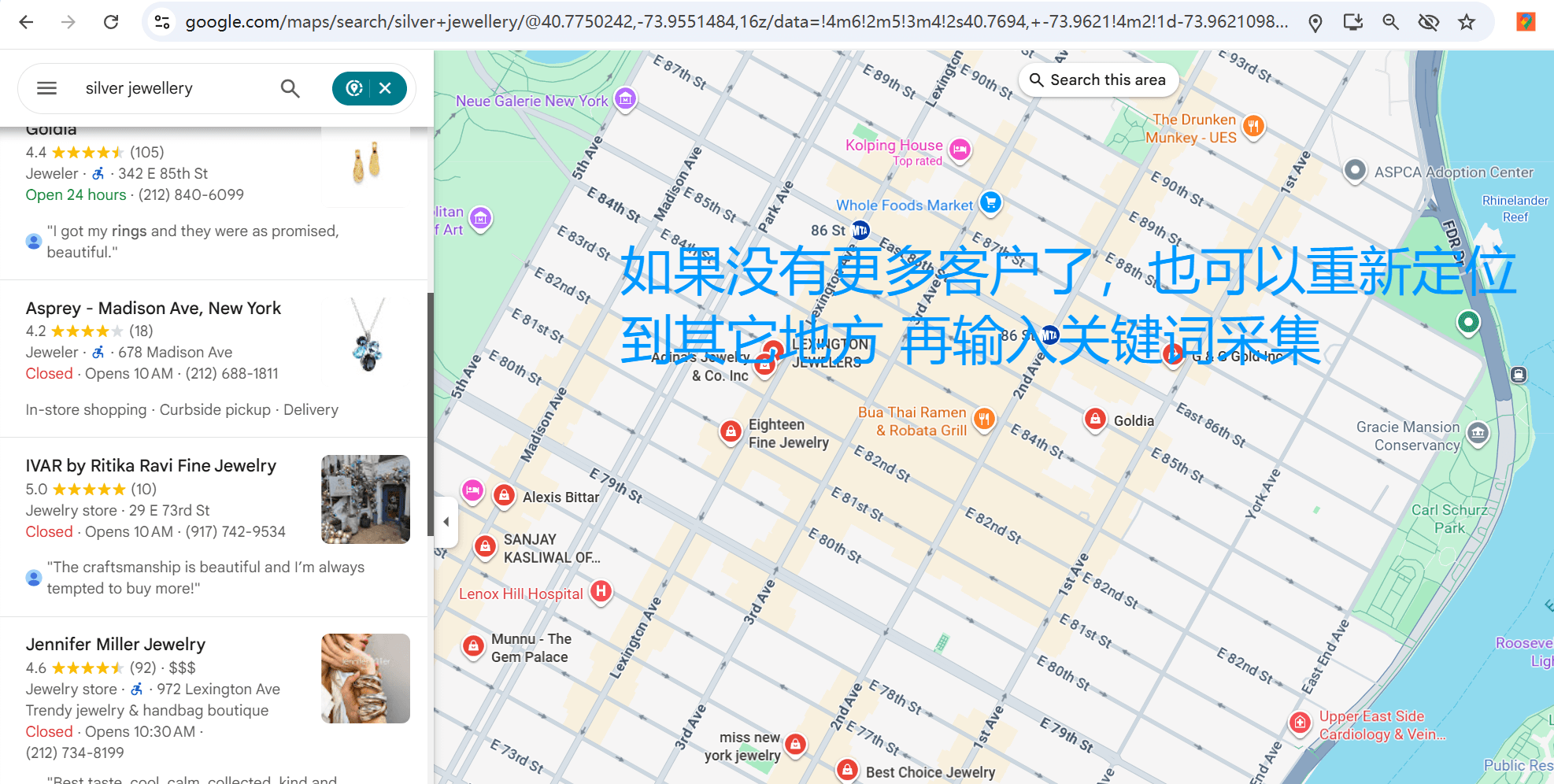This screenshot has width=1554, height=784.
Task: Click the Goldia map pin
Action: 1095,419
